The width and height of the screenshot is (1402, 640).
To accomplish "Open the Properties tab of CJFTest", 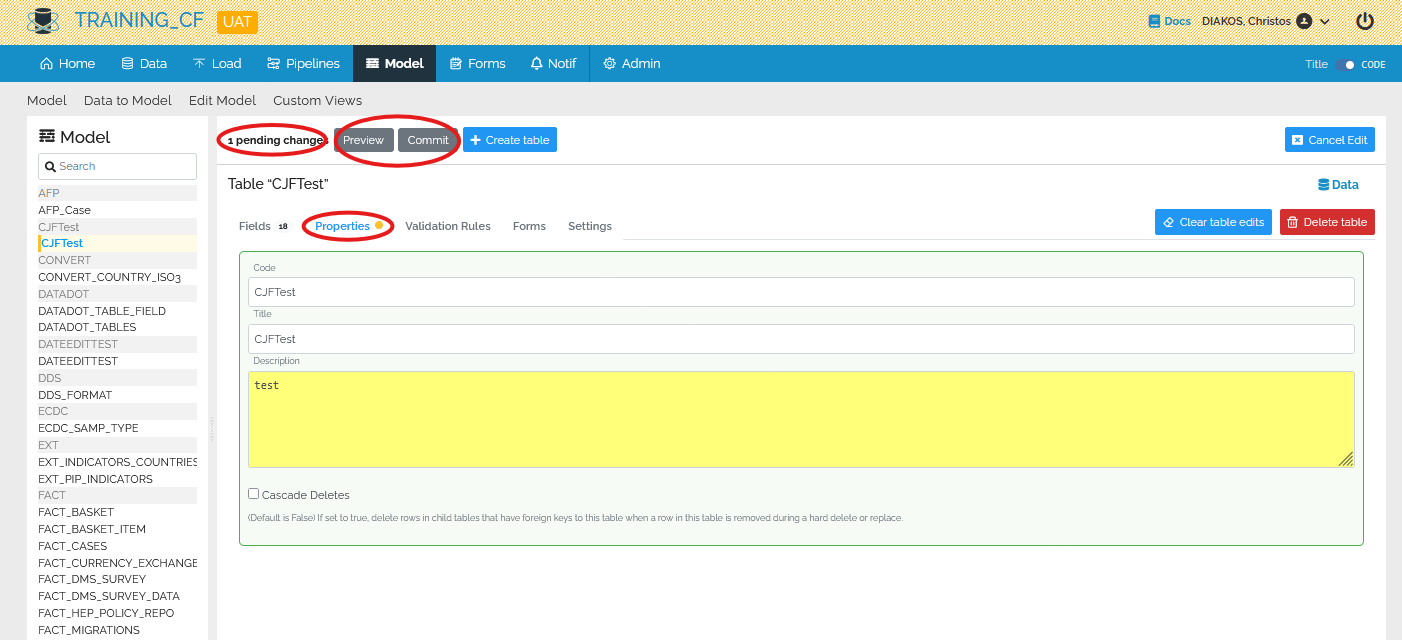I will pos(344,226).
